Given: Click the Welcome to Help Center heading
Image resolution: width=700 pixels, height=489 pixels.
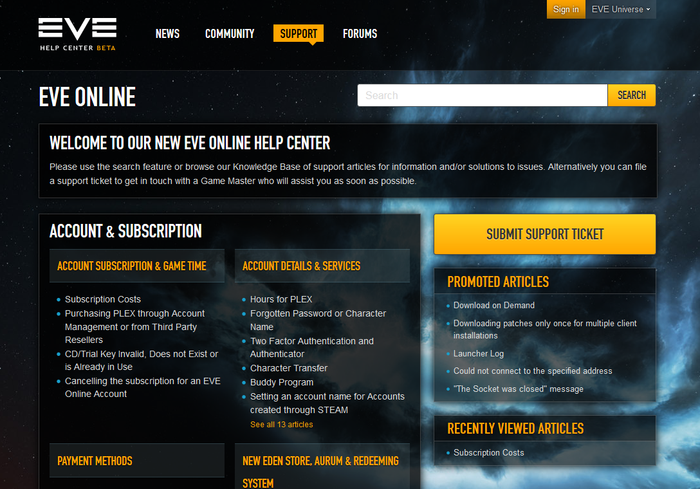Looking at the screenshot, I should point(190,143).
